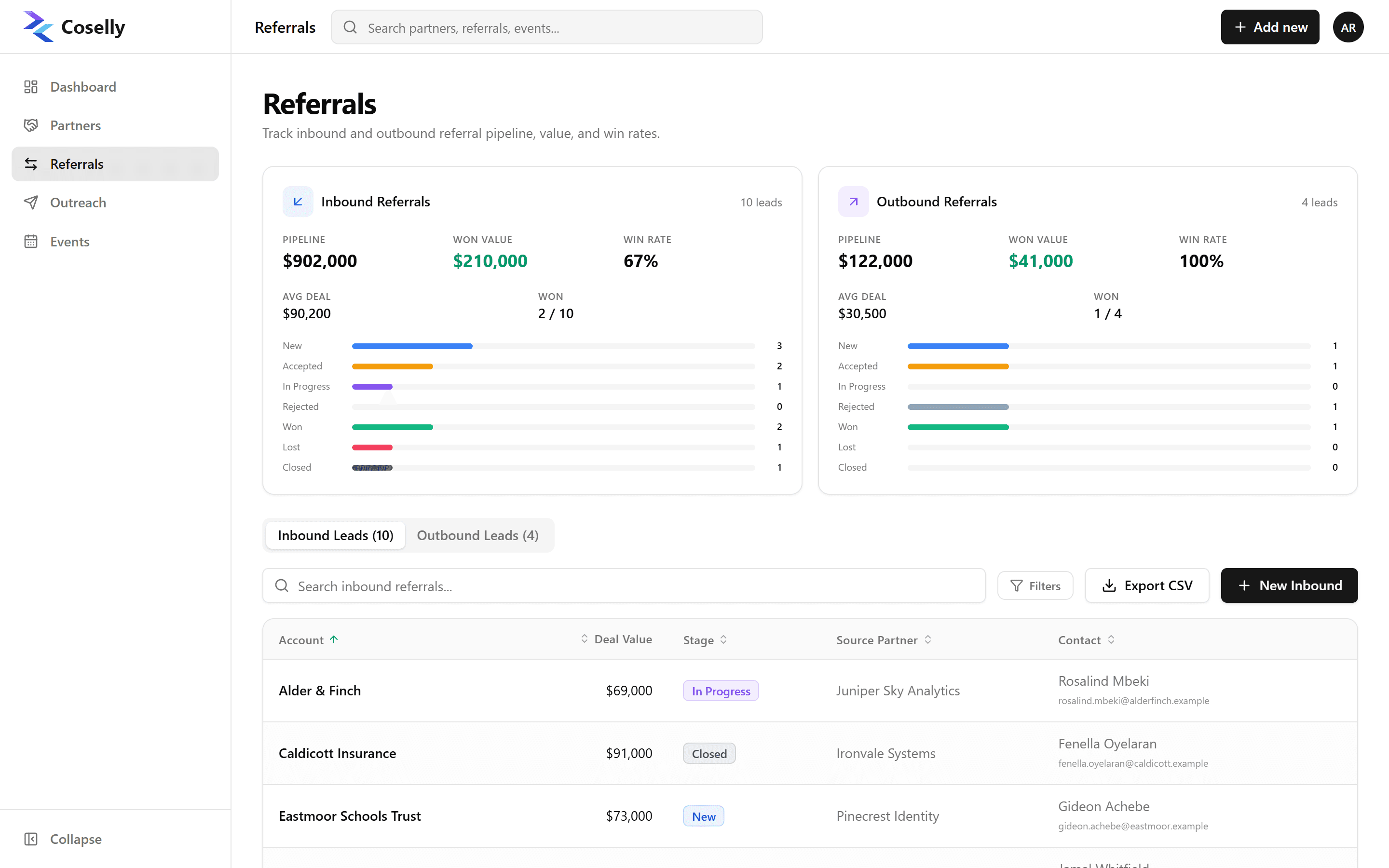This screenshot has width=1389, height=868.
Task: Click the Inbound New stage blue bar
Action: (412, 346)
